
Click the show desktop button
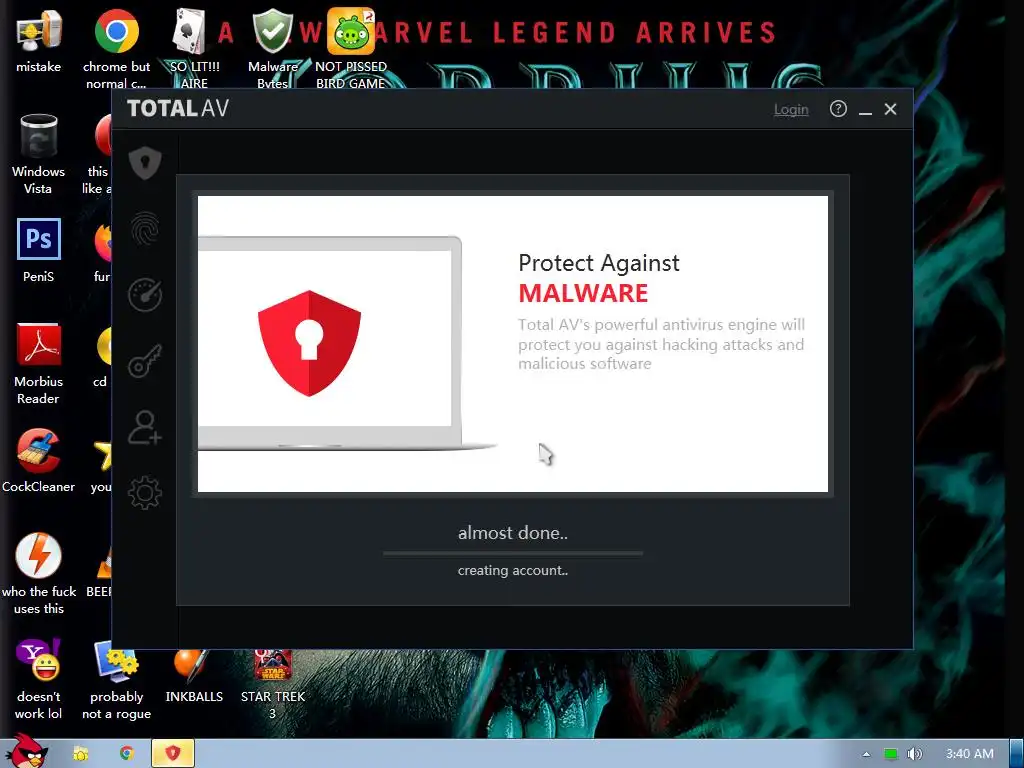(1016, 754)
